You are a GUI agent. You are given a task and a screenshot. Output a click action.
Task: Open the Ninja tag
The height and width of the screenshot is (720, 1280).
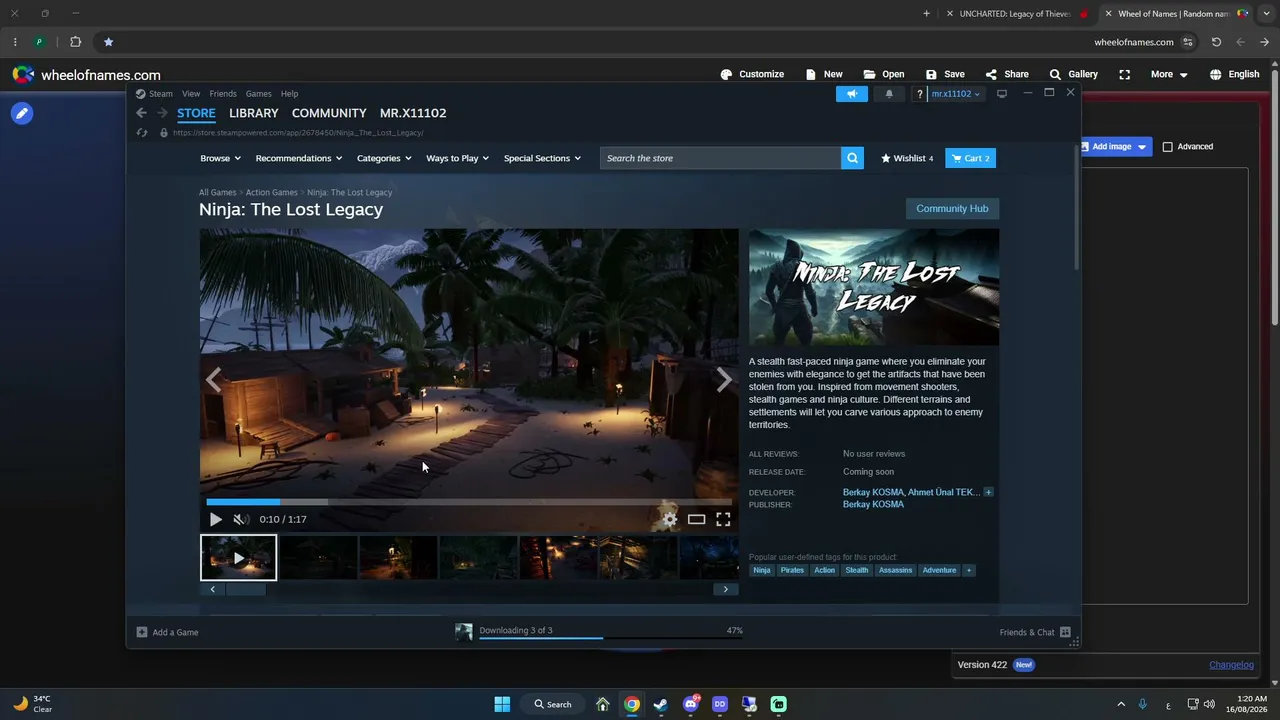click(762, 570)
